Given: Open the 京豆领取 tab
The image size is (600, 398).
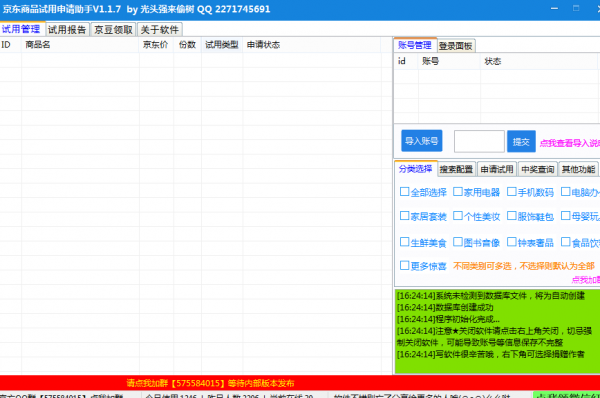Looking at the screenshot, I should (x=113, y=30).
